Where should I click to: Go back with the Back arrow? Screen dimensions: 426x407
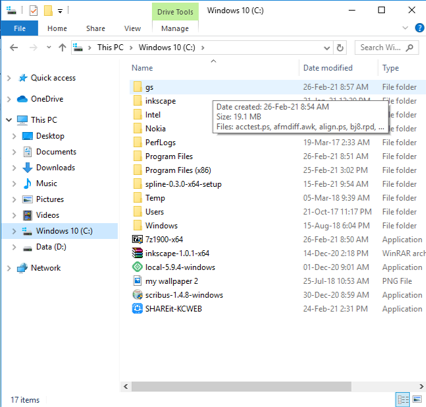click(14, 48)
